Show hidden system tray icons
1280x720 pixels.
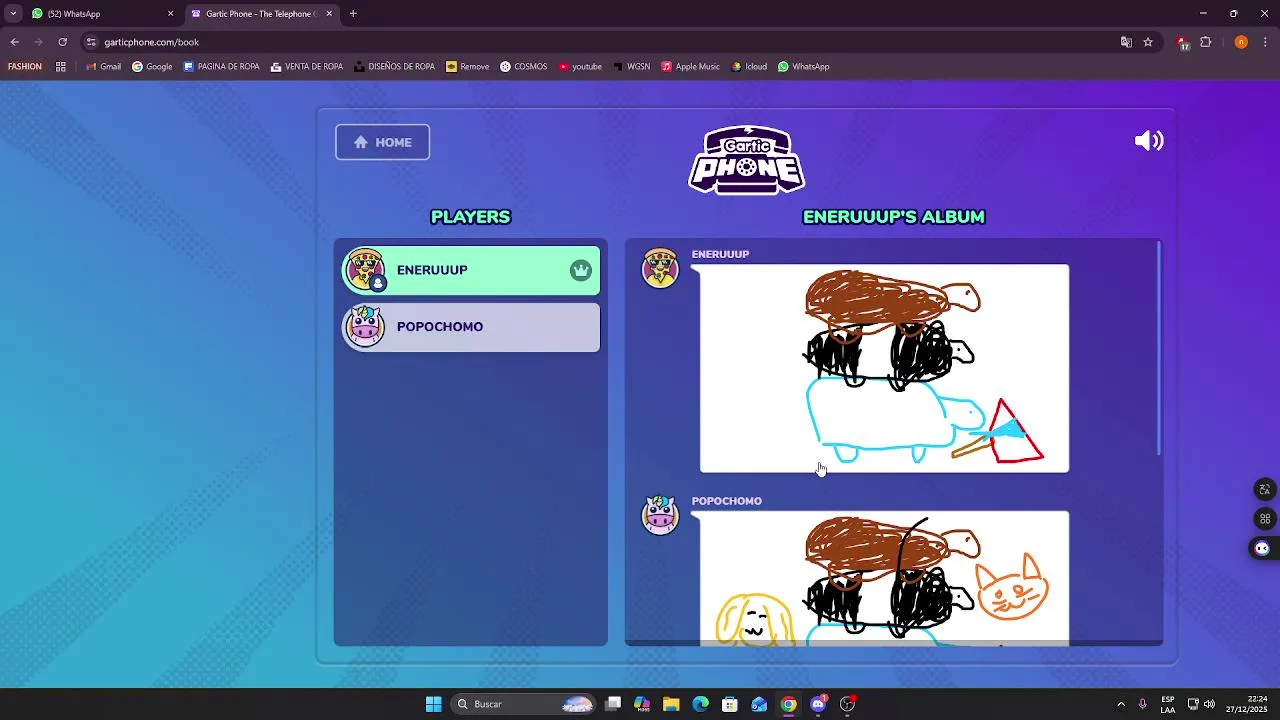coord(1120,704)
